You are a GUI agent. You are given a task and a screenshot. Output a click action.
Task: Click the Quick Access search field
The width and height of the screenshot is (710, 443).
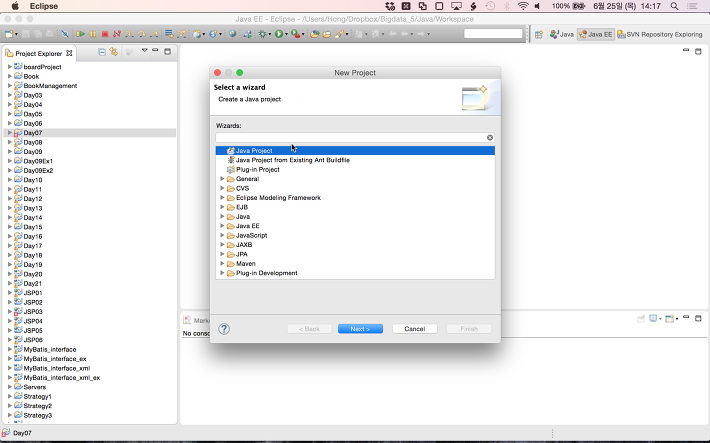(x=493, y=34)
